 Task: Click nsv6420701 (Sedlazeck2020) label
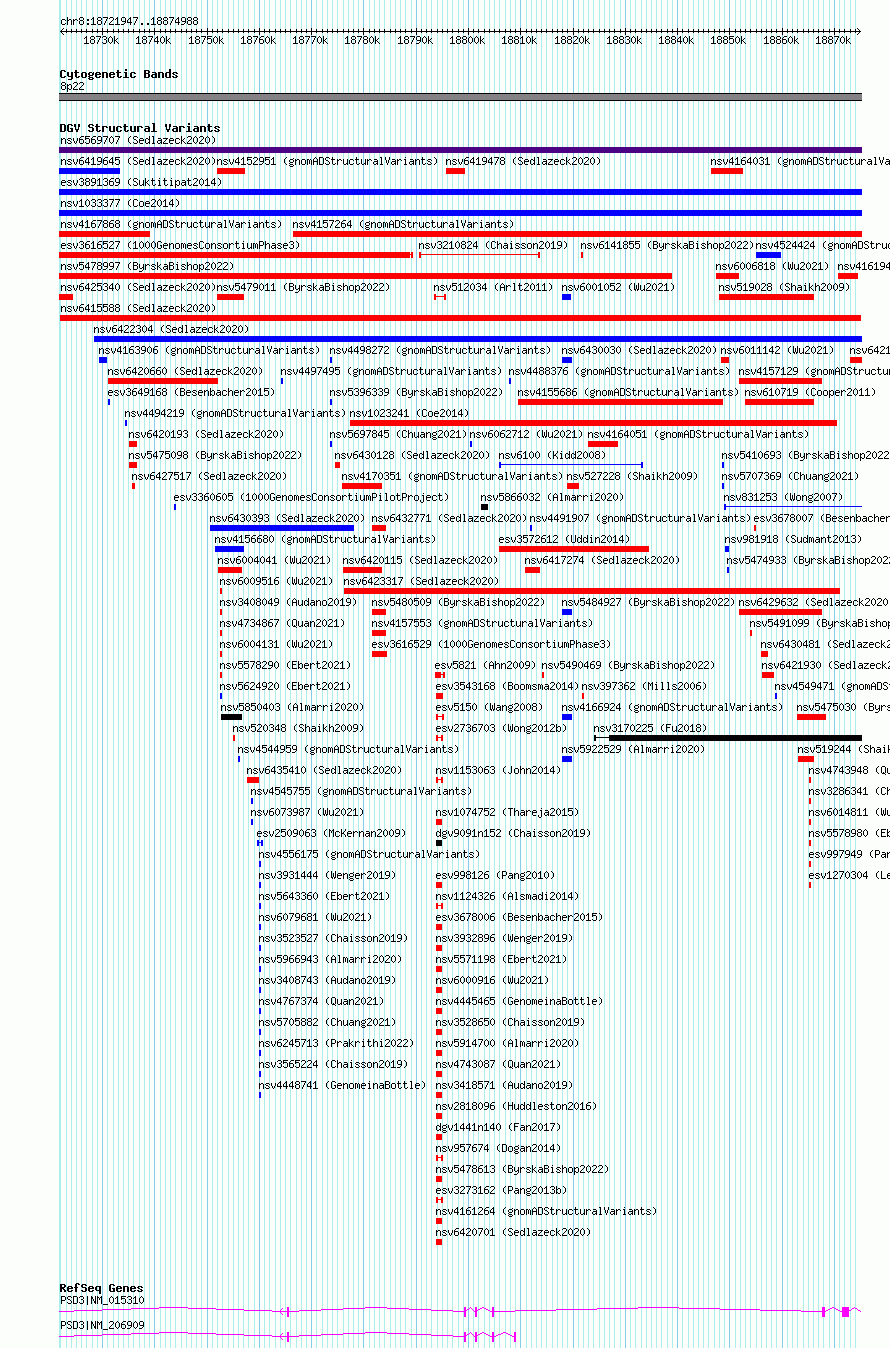point(513,1232)
